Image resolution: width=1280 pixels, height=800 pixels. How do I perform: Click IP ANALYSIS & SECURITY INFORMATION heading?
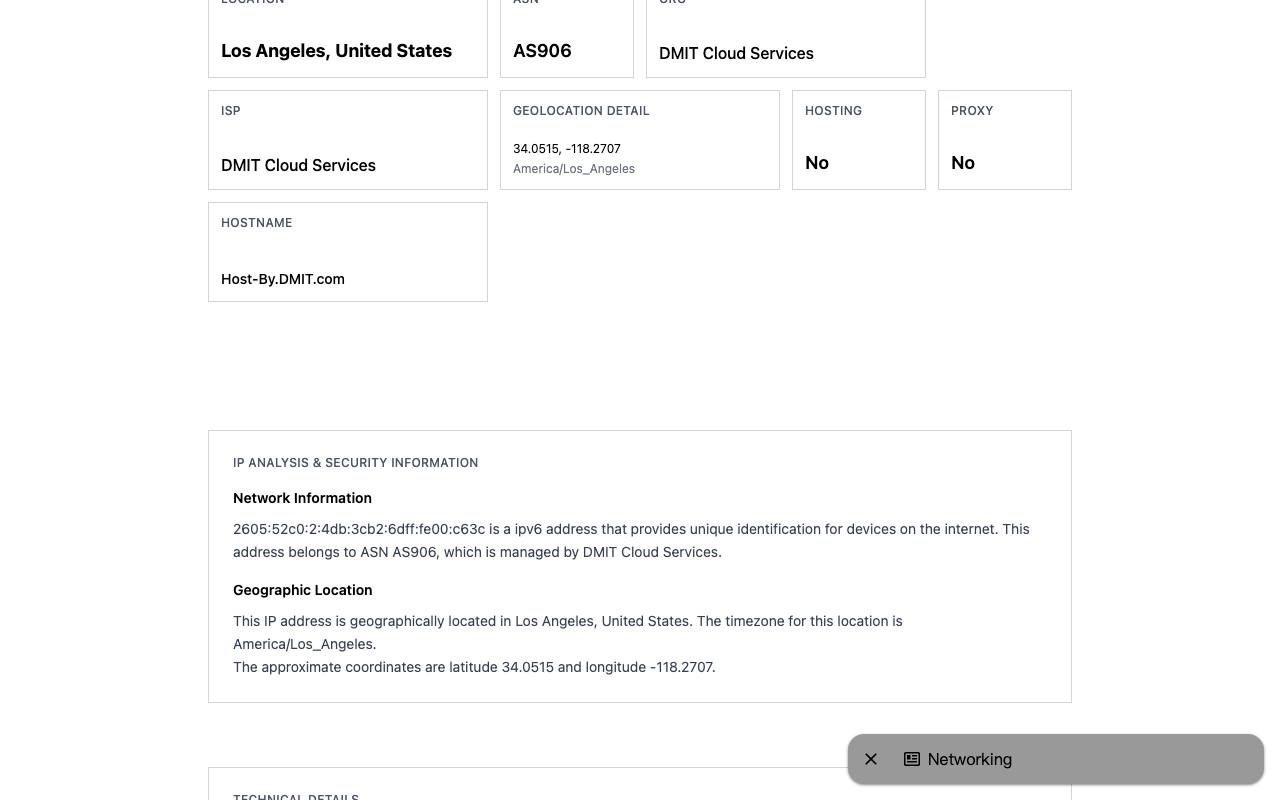click(356, 463)
